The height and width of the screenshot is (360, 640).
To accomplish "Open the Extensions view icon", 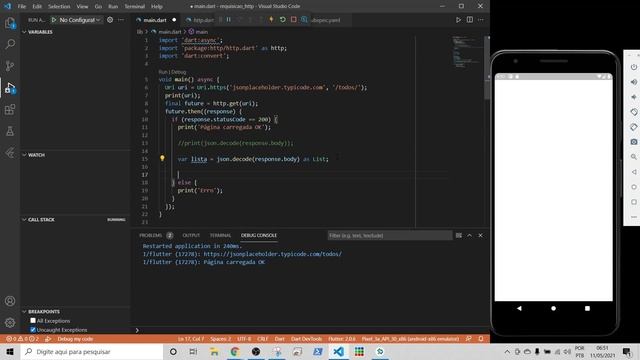I will click(x=10, y=109).
